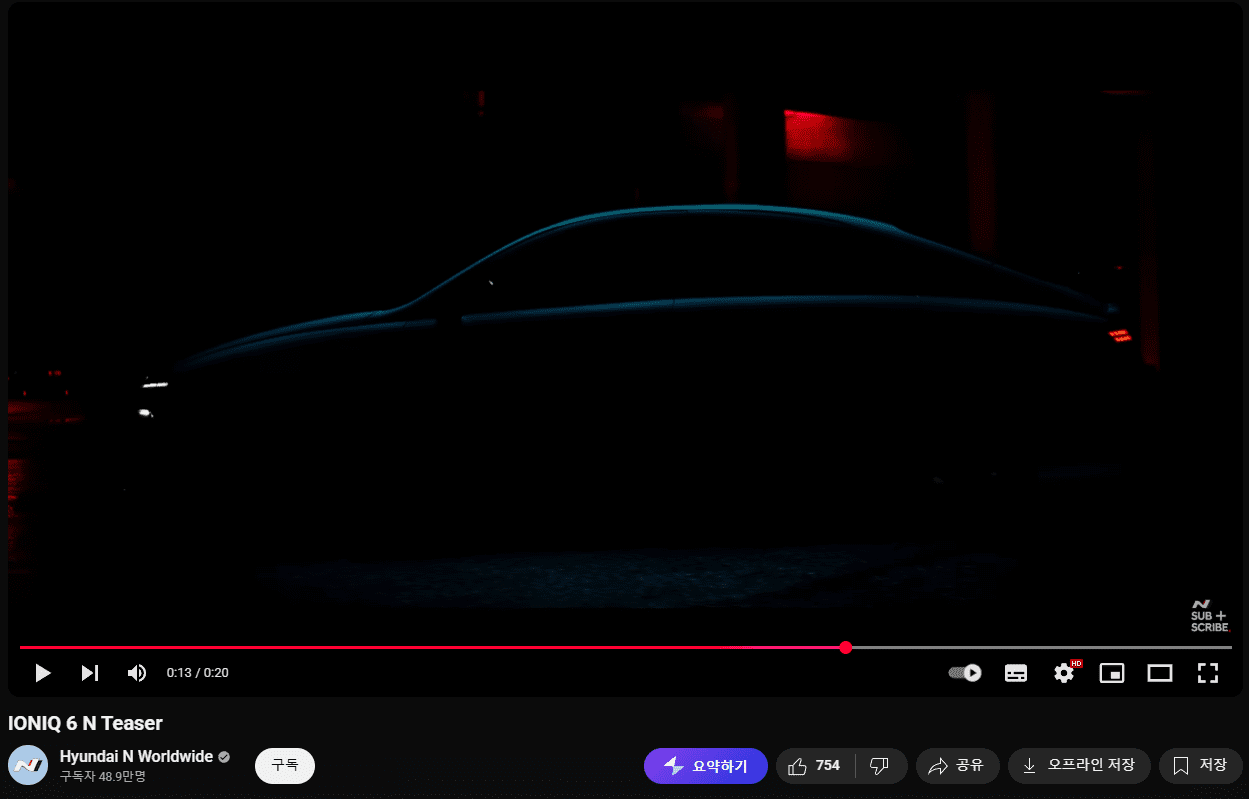Open the video settings gear
The image size is (1249, 799).
click(x=1064, y=673)
